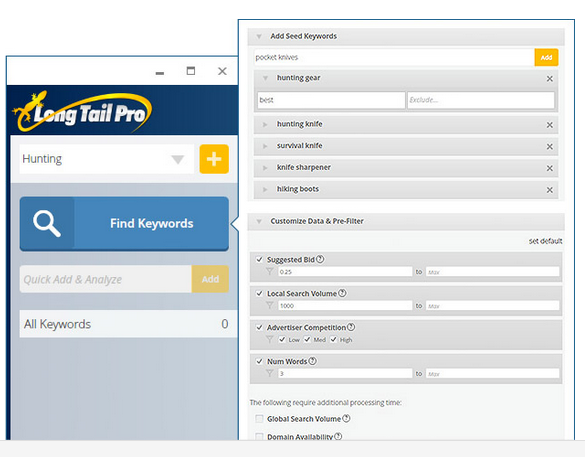Select the All Keywords list item

click(128, 324)
